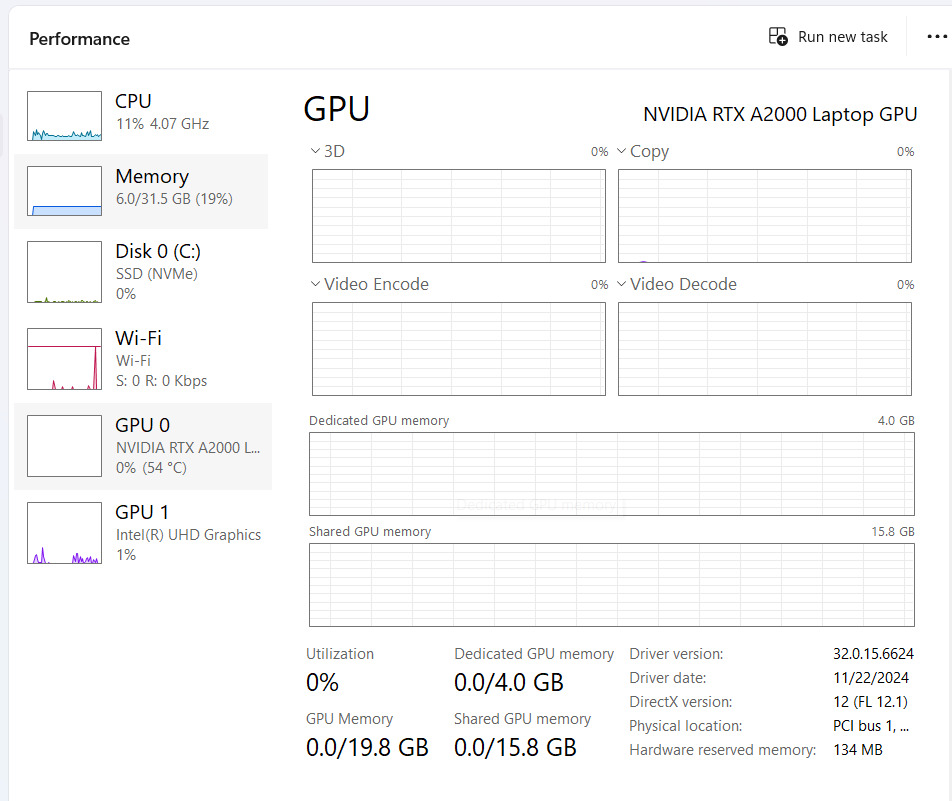Click the Disk 0 (C:) graph thumbnail
The height and width of the screenshot is (801, 952).
click(x=64, y=272)
